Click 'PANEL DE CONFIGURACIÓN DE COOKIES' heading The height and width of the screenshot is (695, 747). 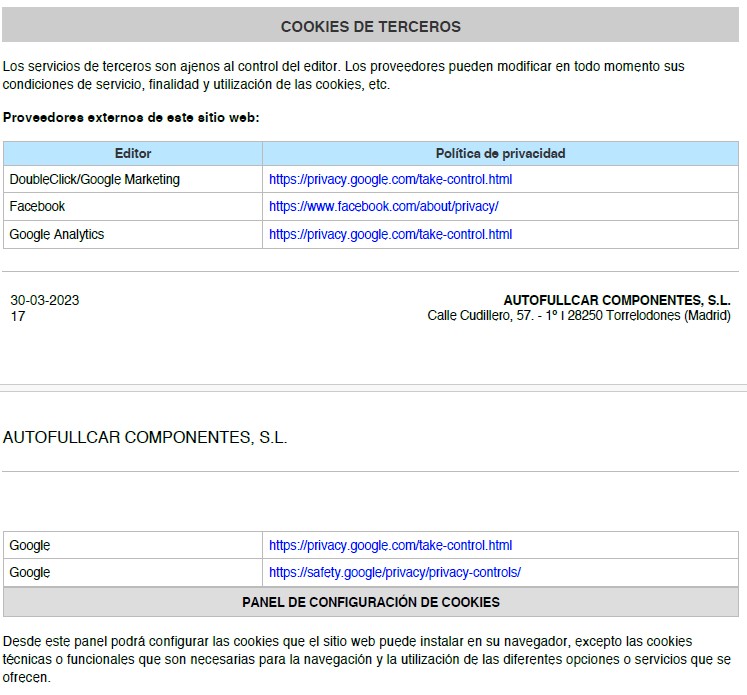[371, 602]
